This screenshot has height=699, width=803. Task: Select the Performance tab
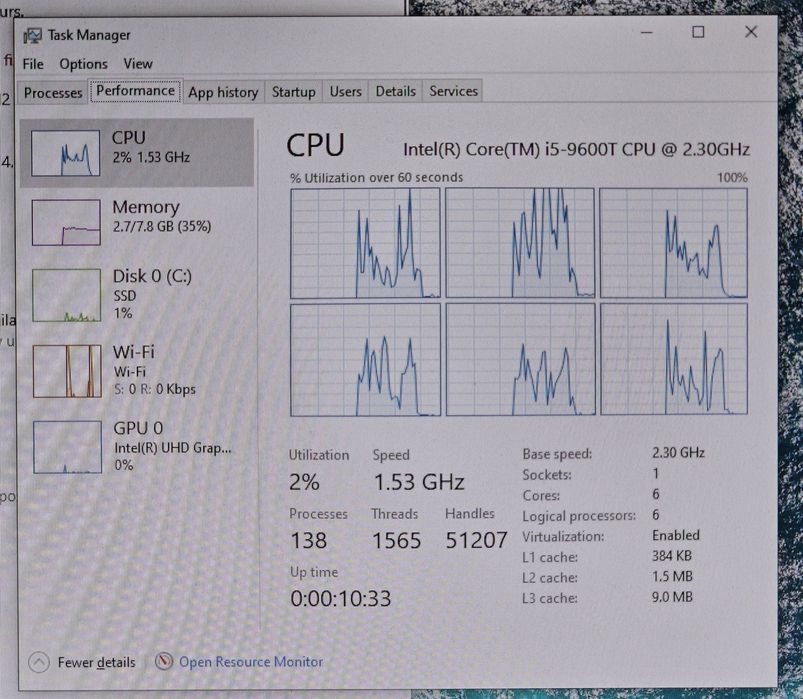click(136, 91)
